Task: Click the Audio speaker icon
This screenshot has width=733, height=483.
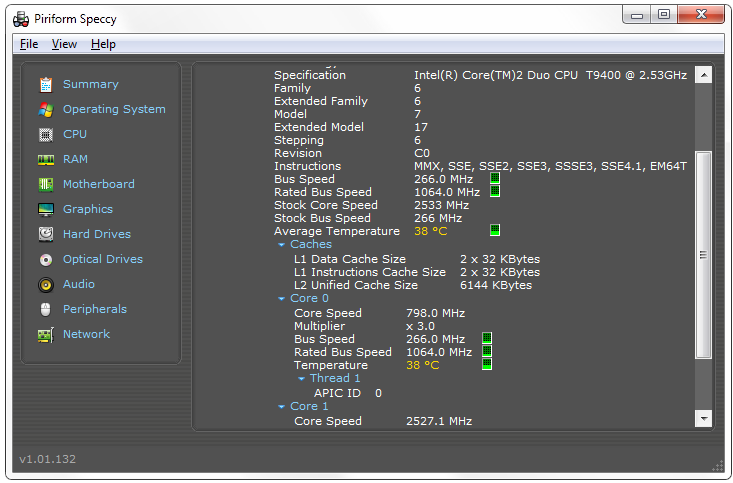Action: 46,284
